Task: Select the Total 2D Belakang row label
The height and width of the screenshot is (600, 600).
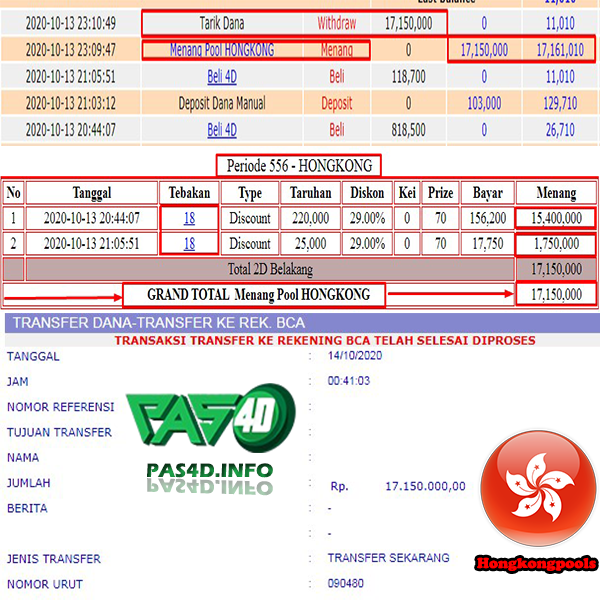Action: pos(270,269)
